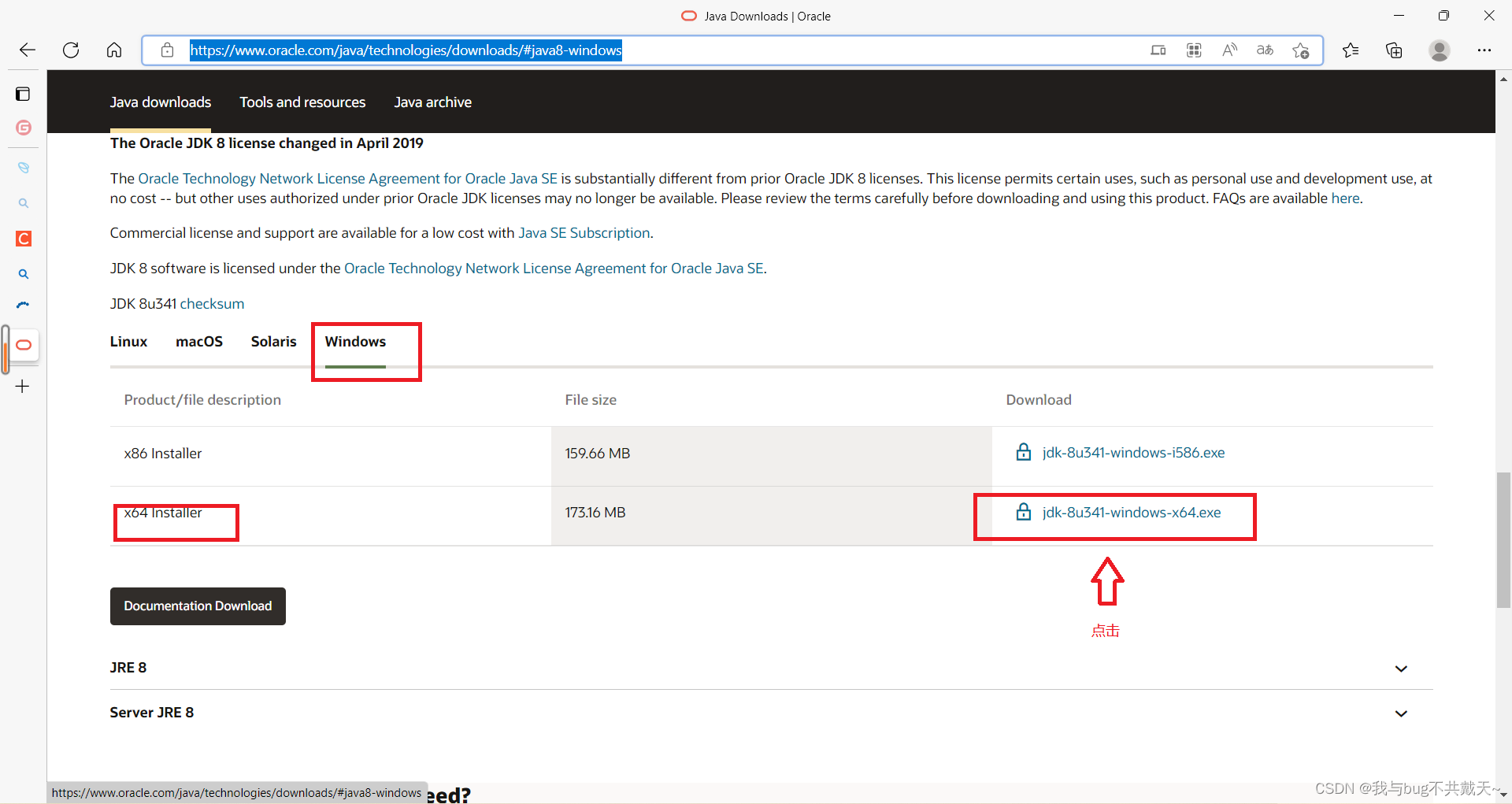Open Tools and resources navigation item

302,102
